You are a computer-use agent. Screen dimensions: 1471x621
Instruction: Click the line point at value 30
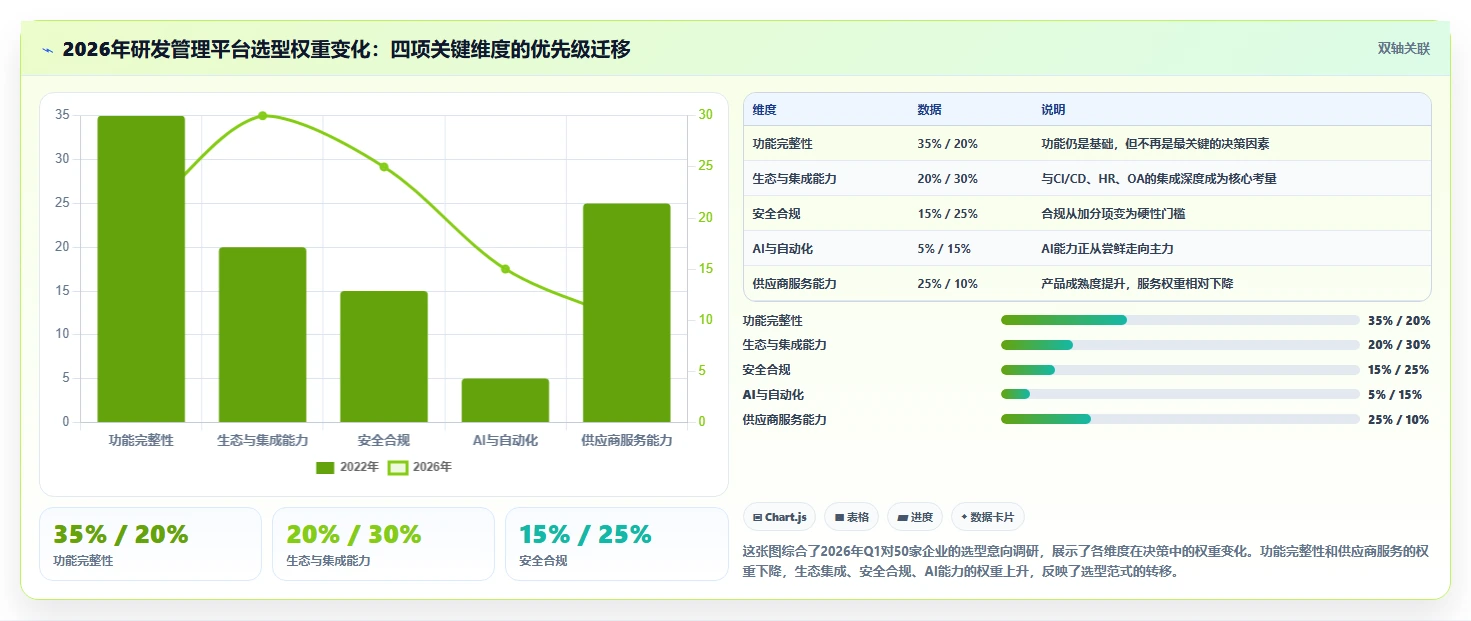[x=263, y=116]
